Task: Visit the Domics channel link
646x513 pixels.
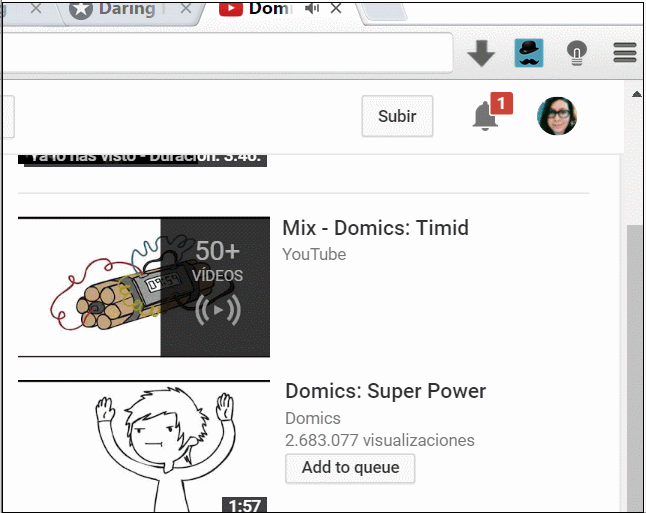Action: pyautogui.click(x=313, y=418)
